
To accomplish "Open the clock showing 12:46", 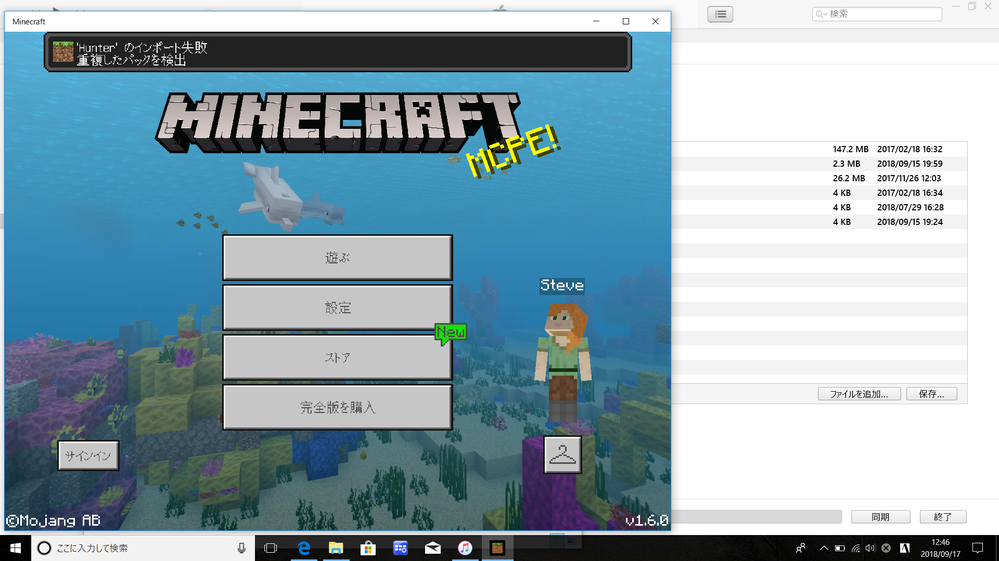I will tap(940, 548).
